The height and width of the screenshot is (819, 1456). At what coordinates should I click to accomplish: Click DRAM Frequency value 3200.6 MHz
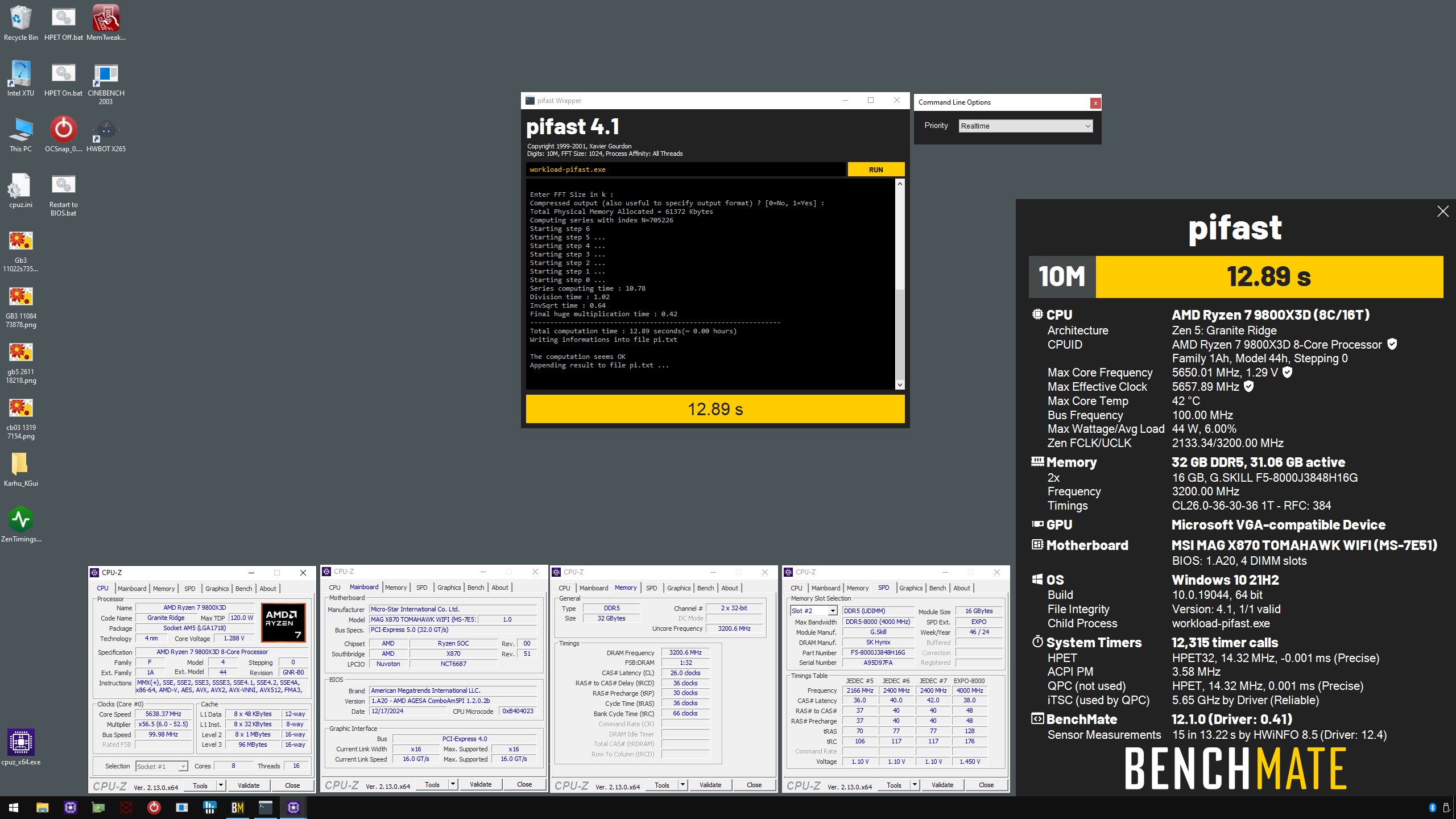685,653
